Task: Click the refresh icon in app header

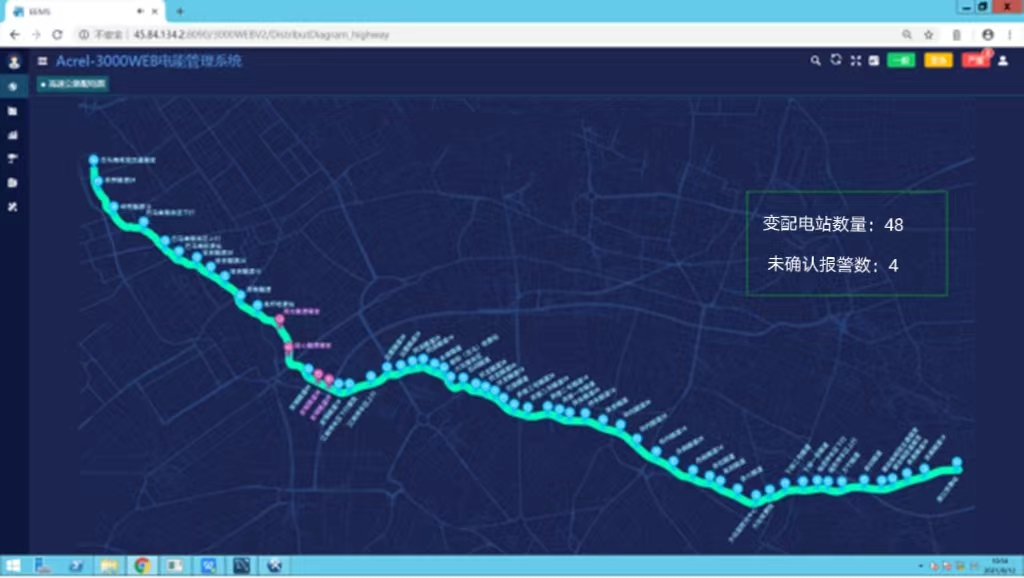Action: [835, 60]
